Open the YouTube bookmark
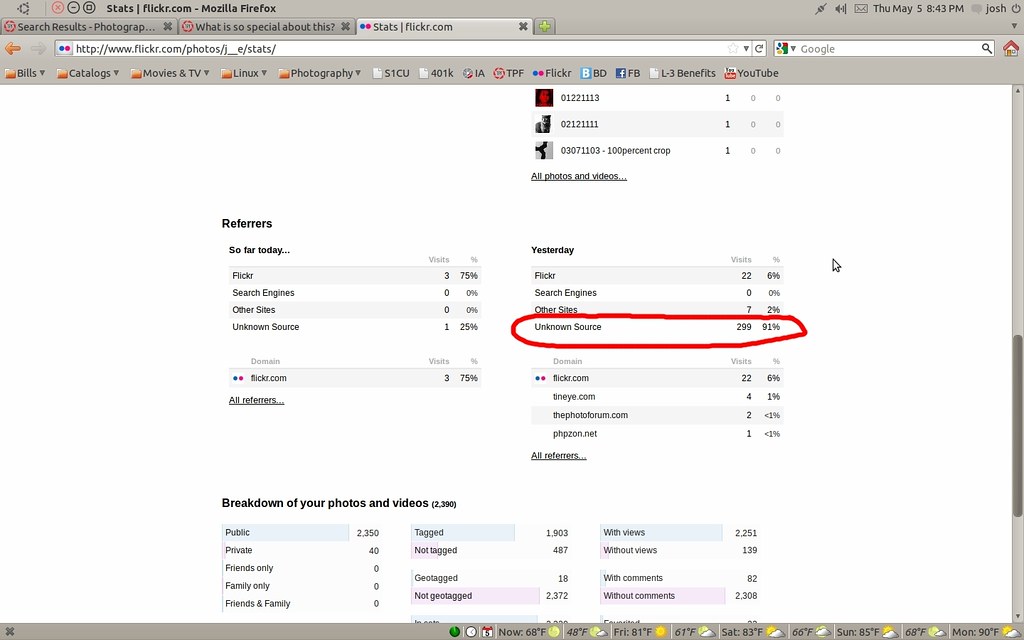 pos(751,73)
